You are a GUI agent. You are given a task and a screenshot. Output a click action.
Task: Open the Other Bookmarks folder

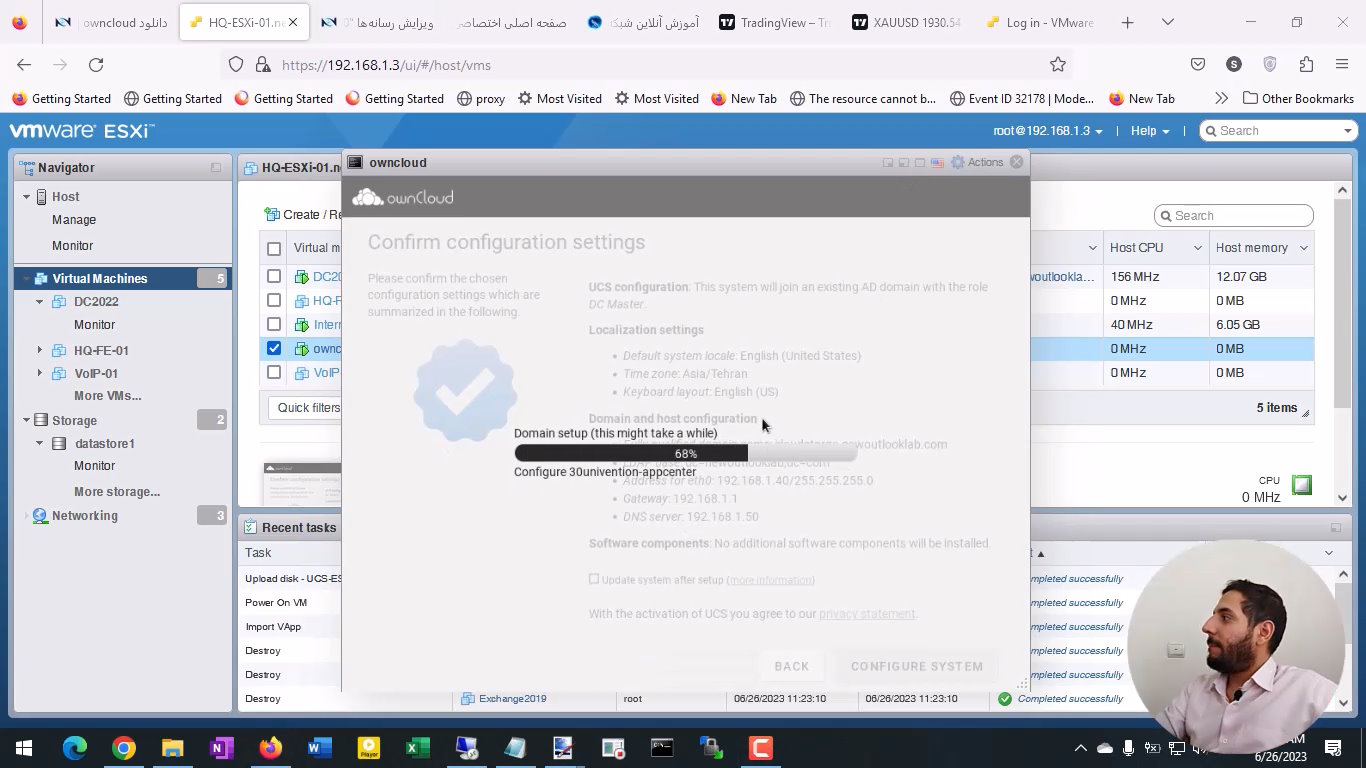coord(1298,98)
